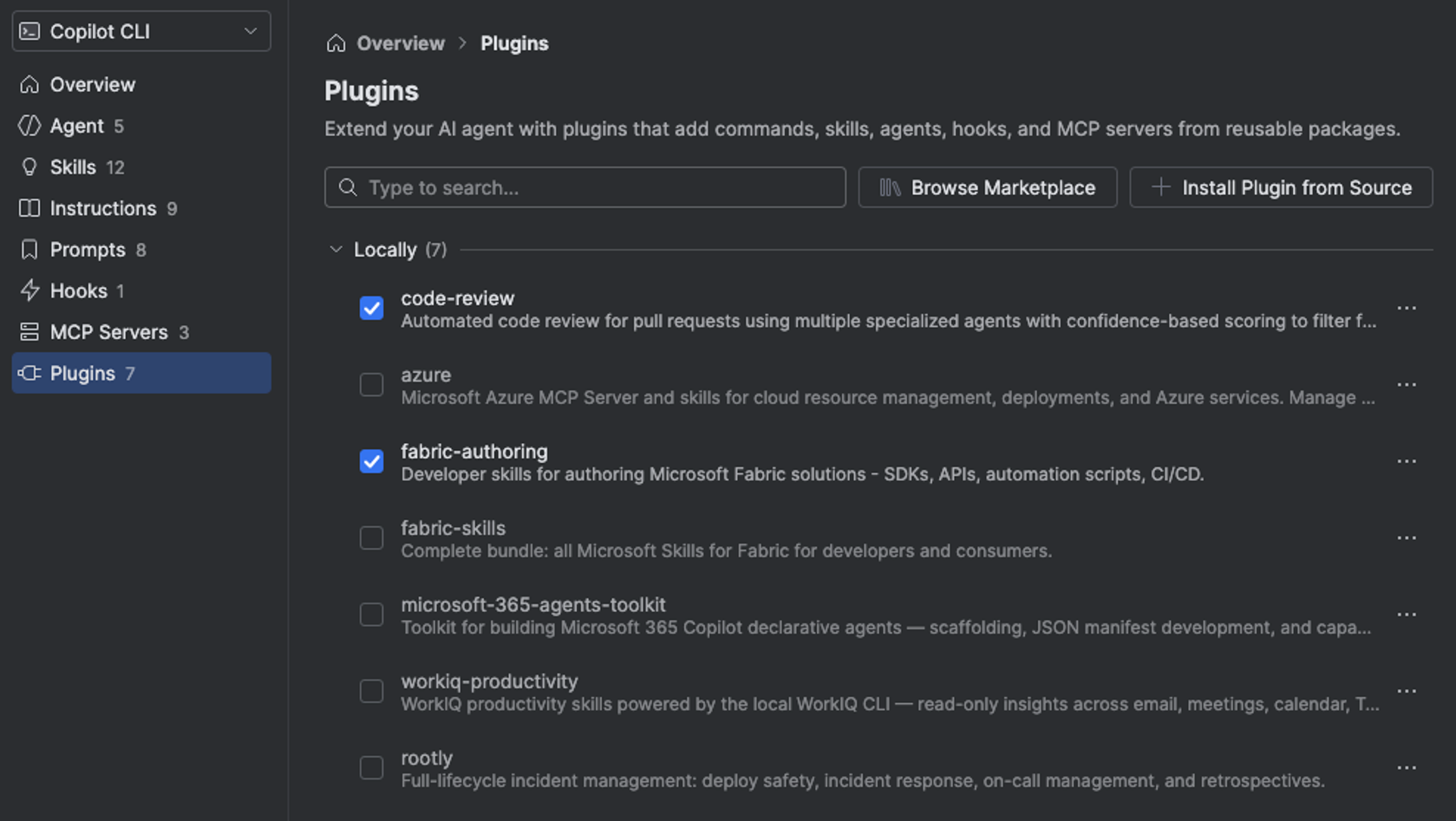Viewport: 1456px width, 821px height.
Task: Click the breadcrumb home icon
Action: (336, 43)
